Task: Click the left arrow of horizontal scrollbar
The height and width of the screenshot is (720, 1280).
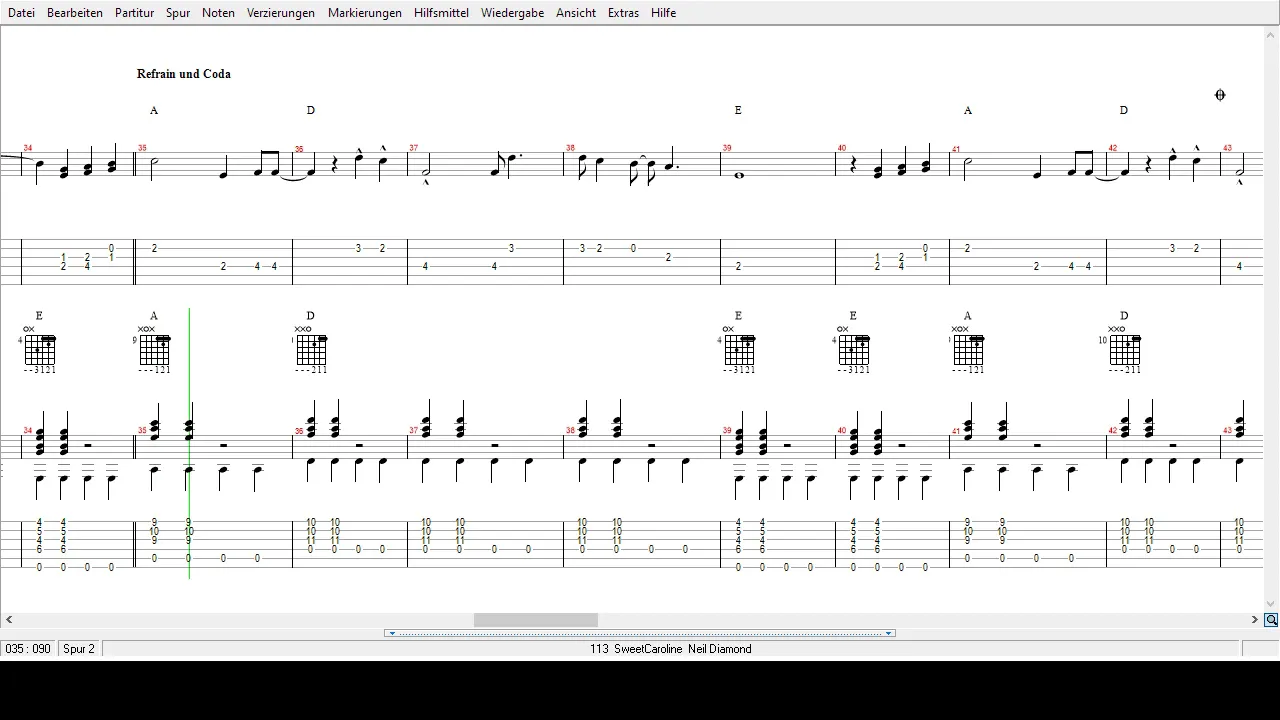Action: coord(9,620)
